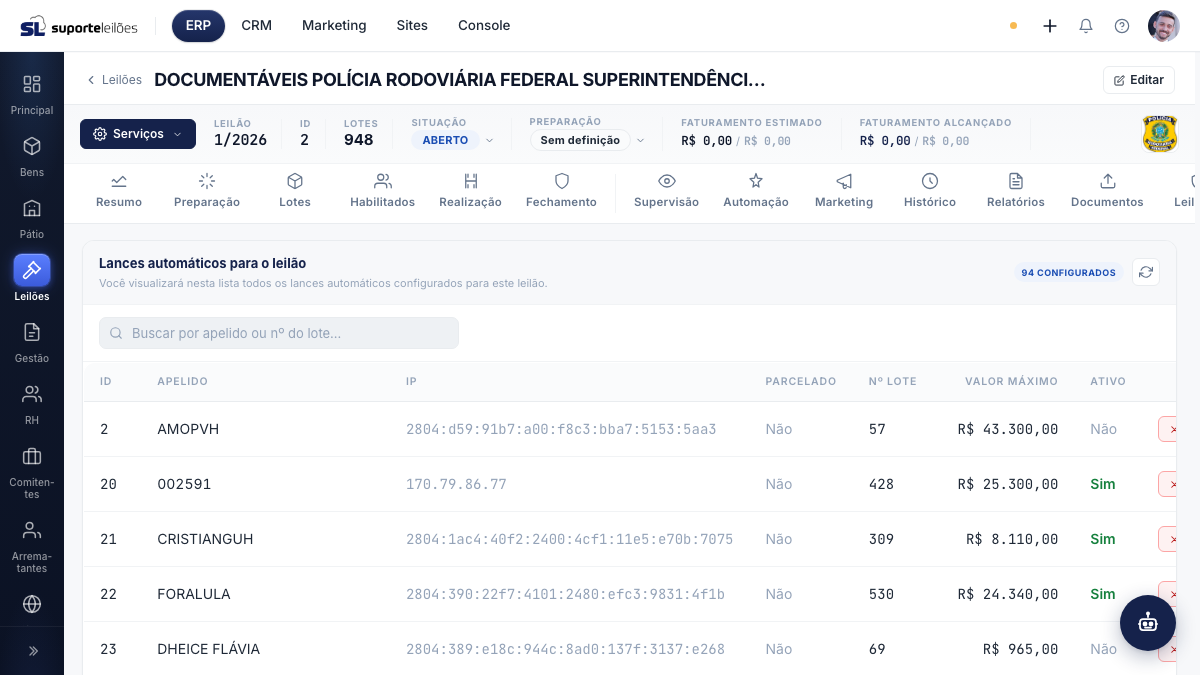Click the 94 CONFIGURADOS badge
This screenshot has height=675, width=1200.
(1069, 272)
